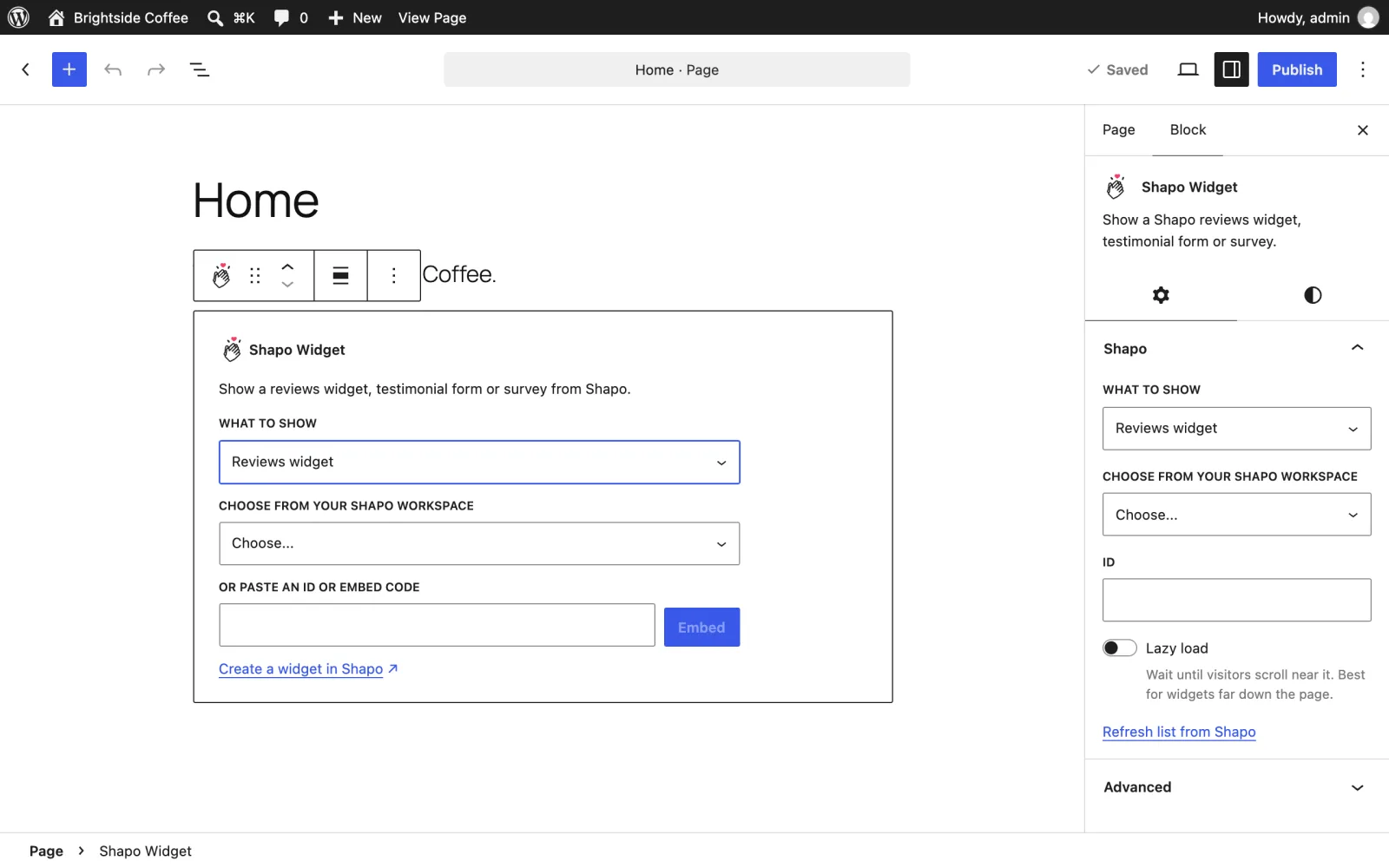Viewport: 1389px width, 868px height.
Task: Switch to the Block tab
Action: [1188, 130]
